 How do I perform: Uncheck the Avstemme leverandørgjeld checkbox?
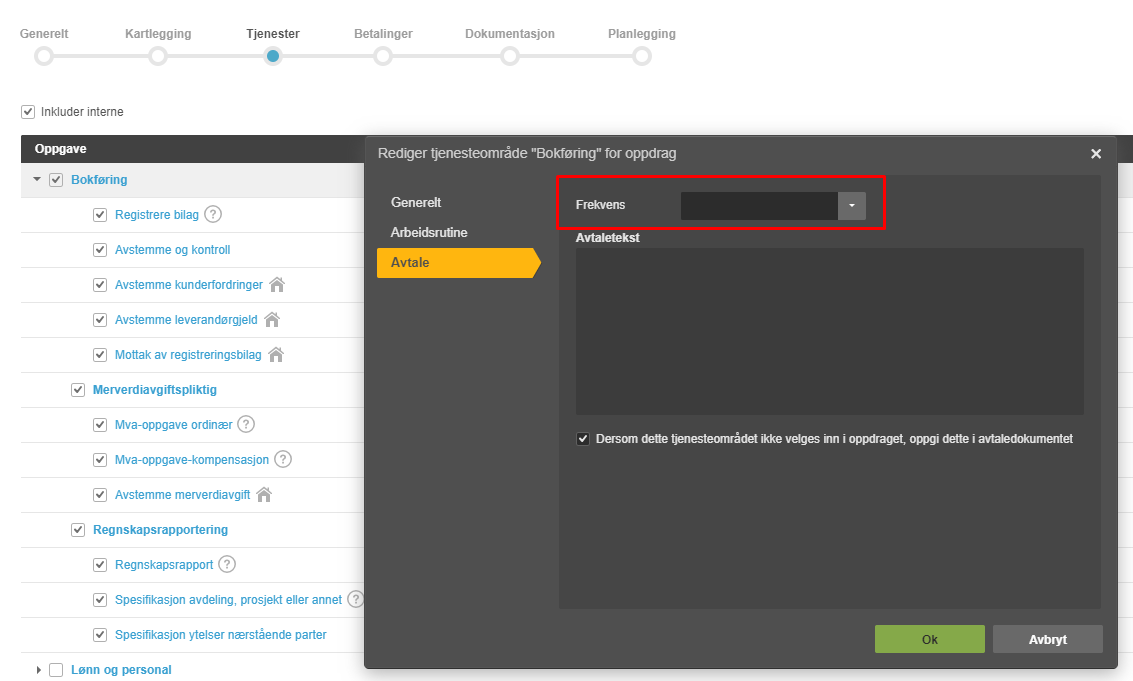coord(100,320)
